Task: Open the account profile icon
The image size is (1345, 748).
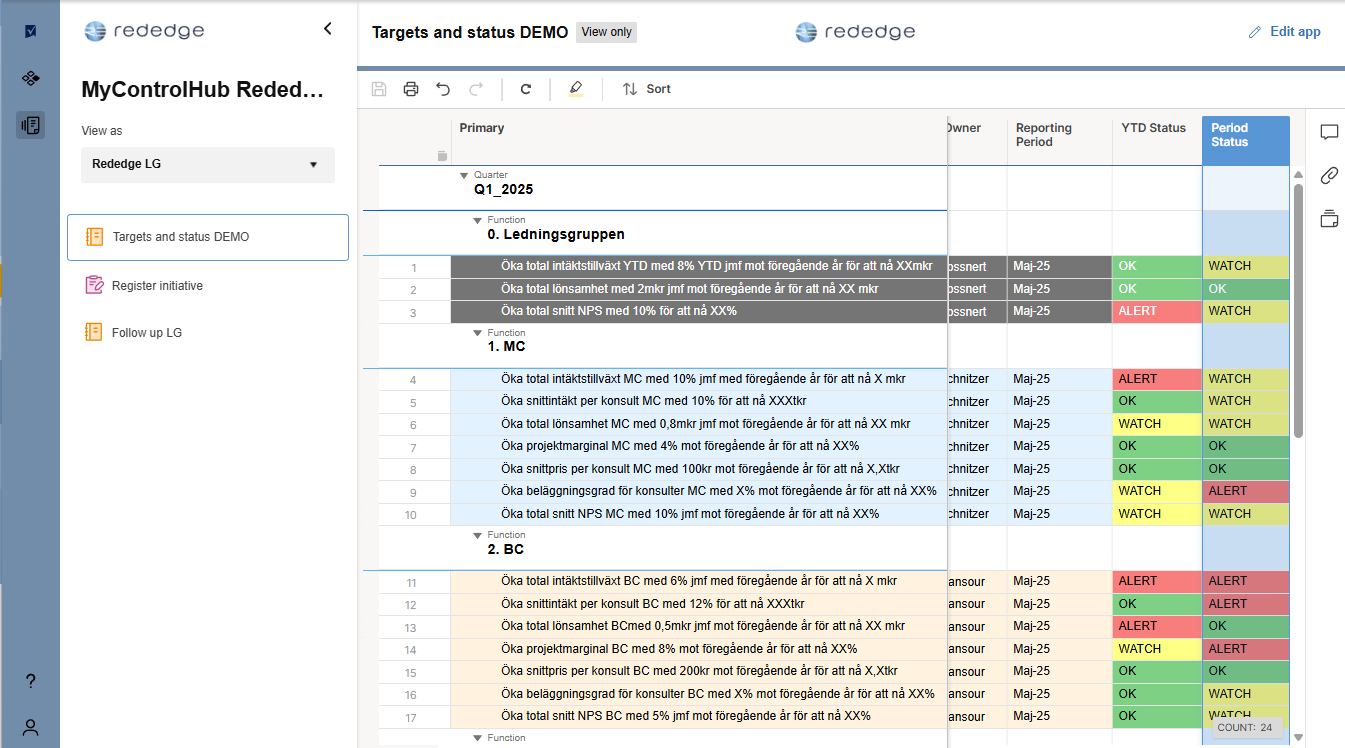Action: pos(30,727)
